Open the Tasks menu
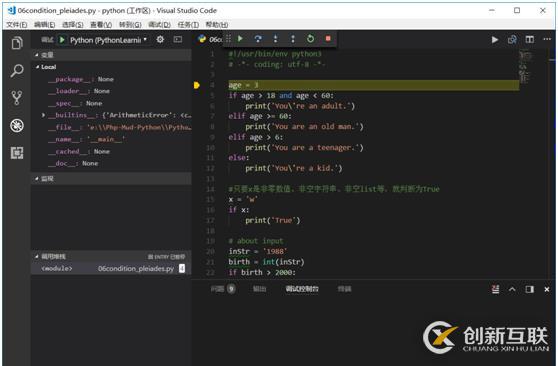Viewport: 558px width, 366px height. (188, 25)
